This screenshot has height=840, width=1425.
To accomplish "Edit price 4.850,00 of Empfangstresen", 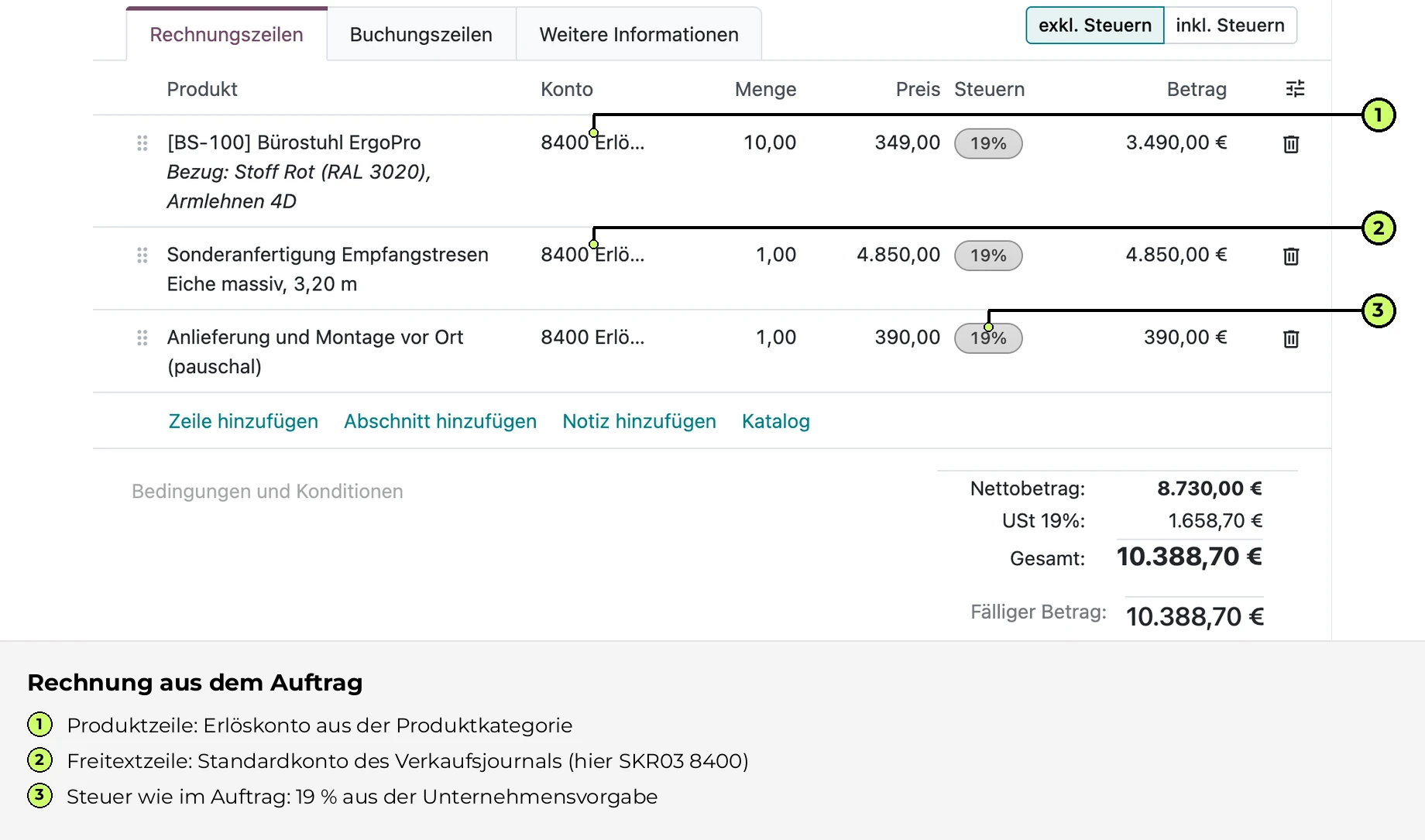I will click(x=898, y=255).
